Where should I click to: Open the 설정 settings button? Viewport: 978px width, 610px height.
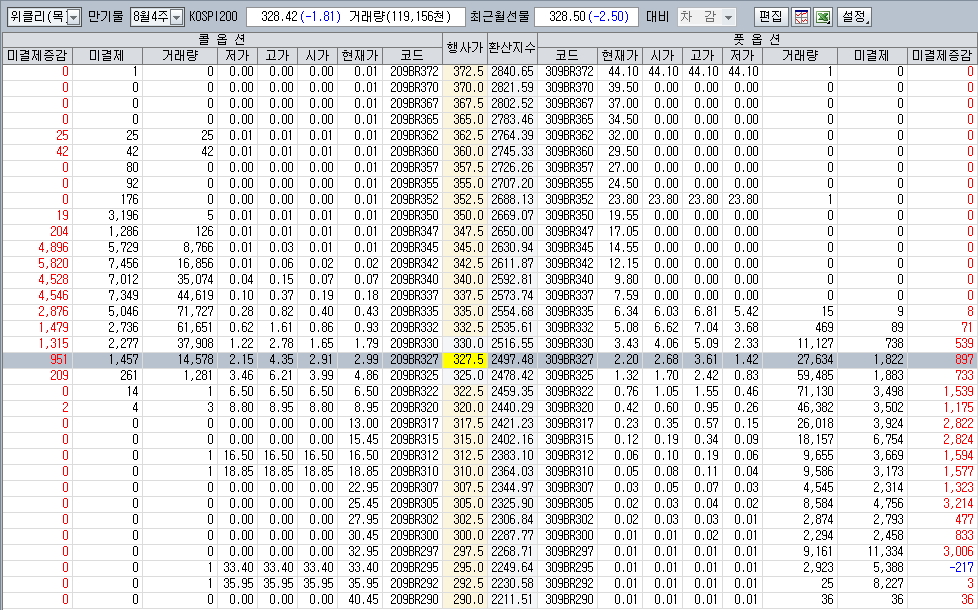click(854, 17)
